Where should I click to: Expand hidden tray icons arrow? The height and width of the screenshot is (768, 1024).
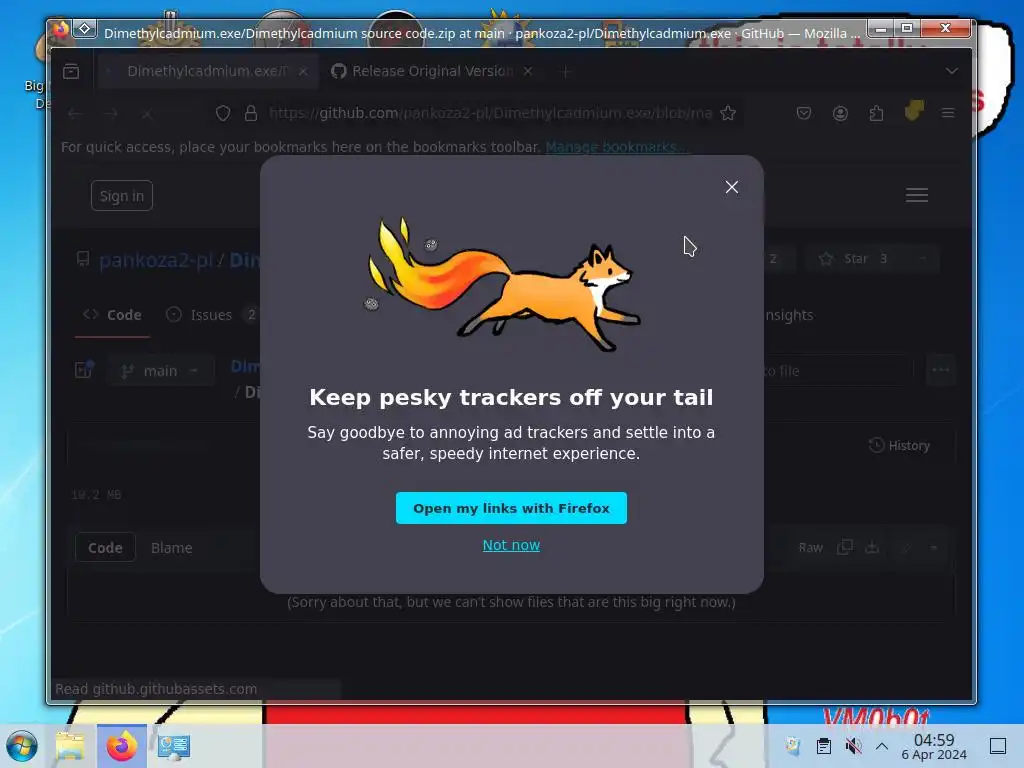point(882,746)
